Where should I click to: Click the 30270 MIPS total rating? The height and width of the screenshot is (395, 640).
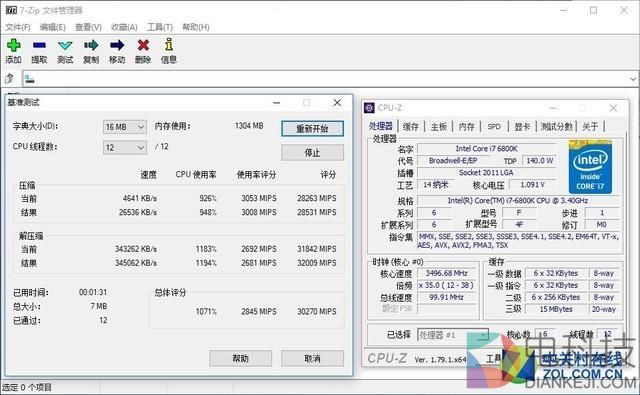pos(317,311)
